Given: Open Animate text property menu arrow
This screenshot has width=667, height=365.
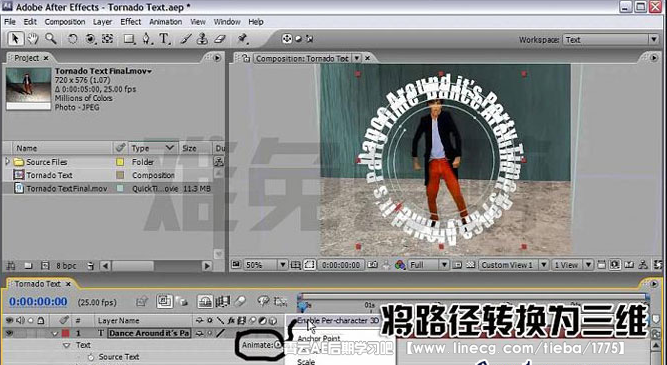Looking at the screenshot, I should [x=278, y=345].
